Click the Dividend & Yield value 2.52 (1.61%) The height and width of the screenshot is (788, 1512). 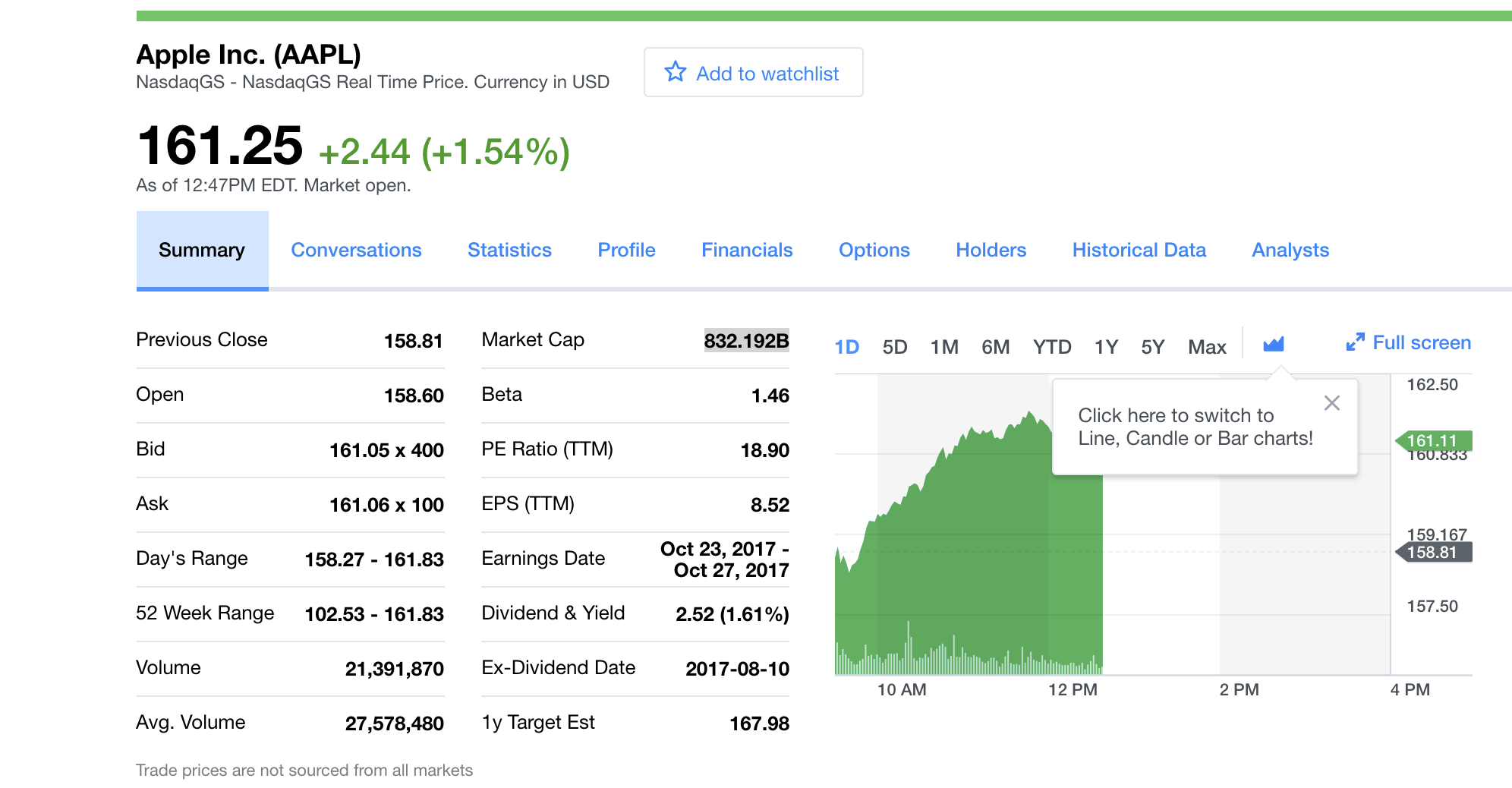click(732, 614)
